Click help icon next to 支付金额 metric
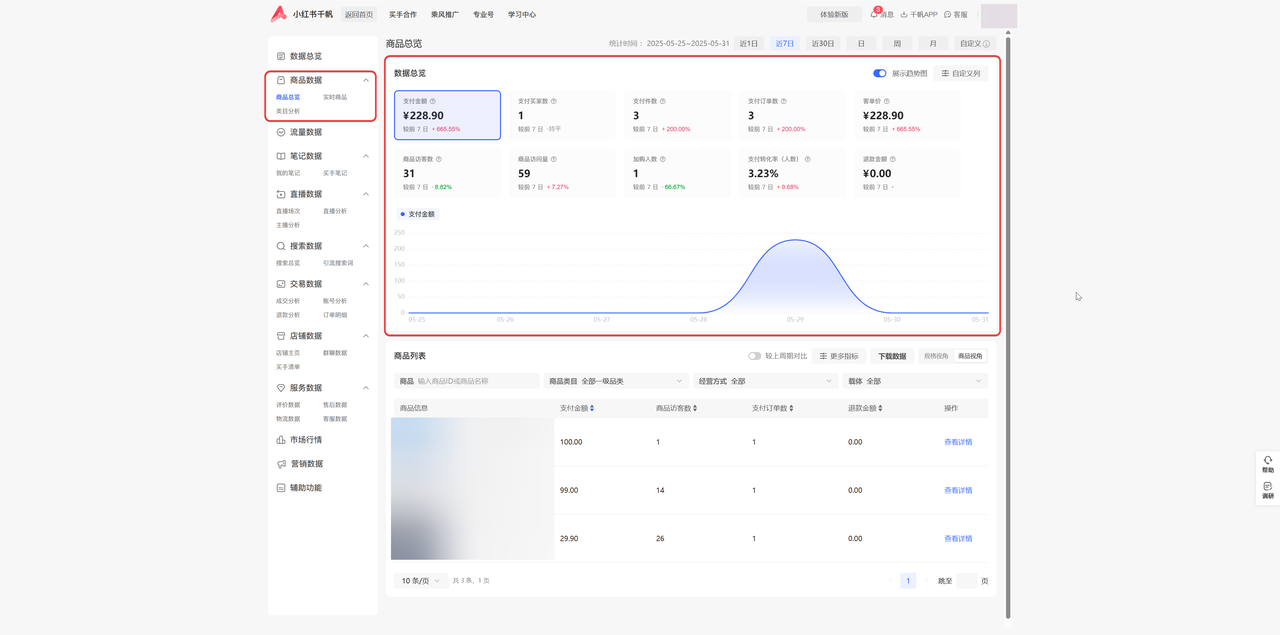The width and height of the screenshot is (1280, 635). (x=433, y=101)
